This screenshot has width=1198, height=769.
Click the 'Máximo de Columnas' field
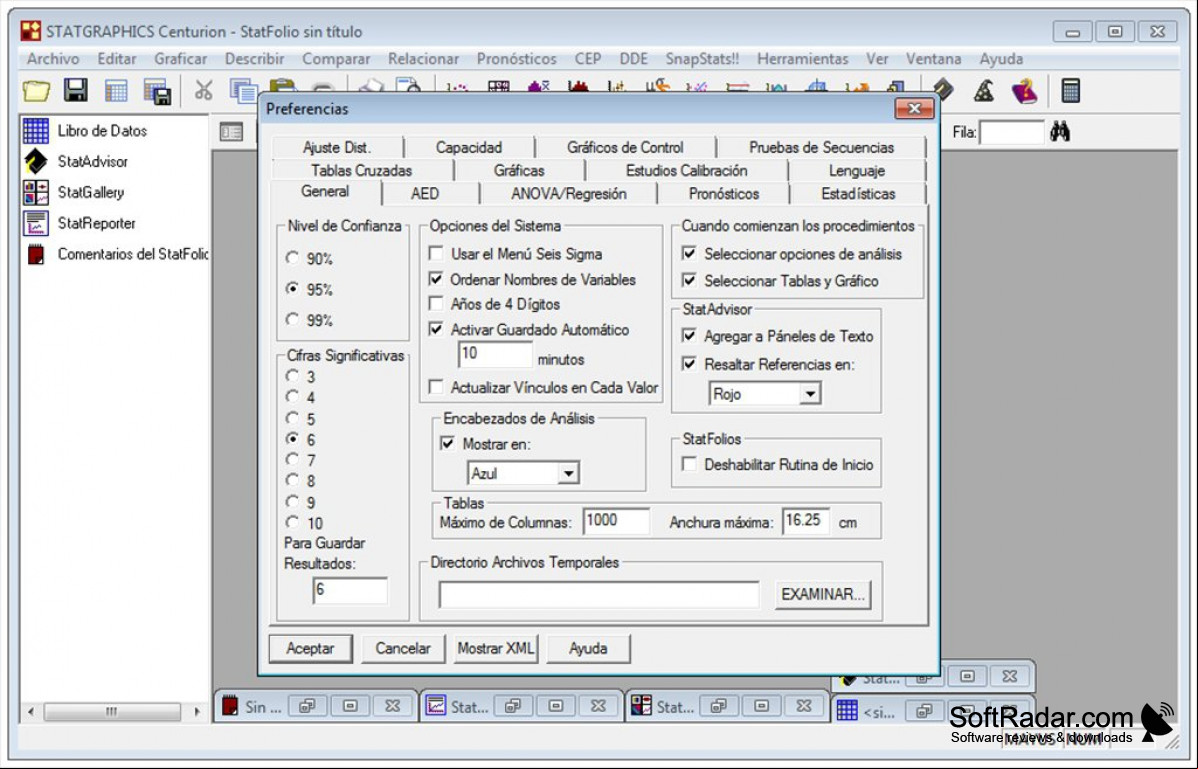click(616, 522)
